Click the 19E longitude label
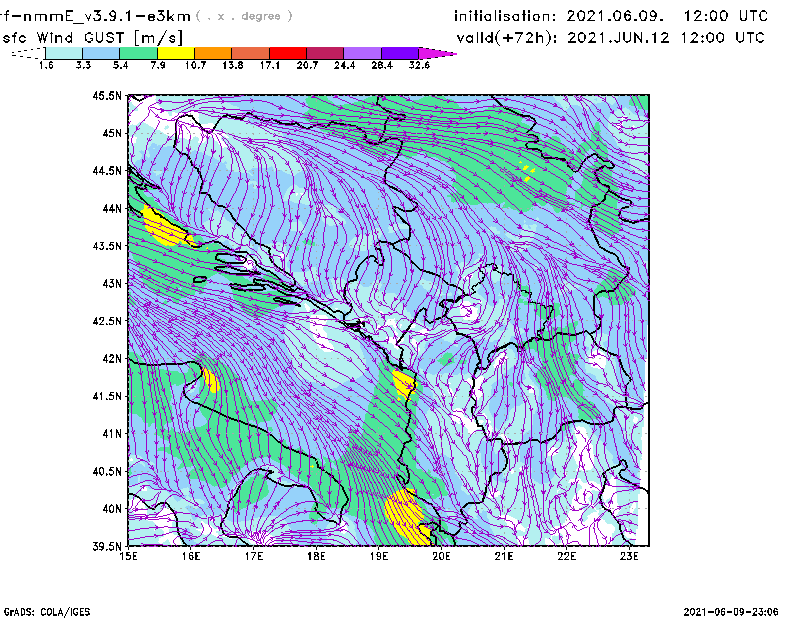Image resolution: width=800 pixels, height=618 pixels. coord(379,556)
